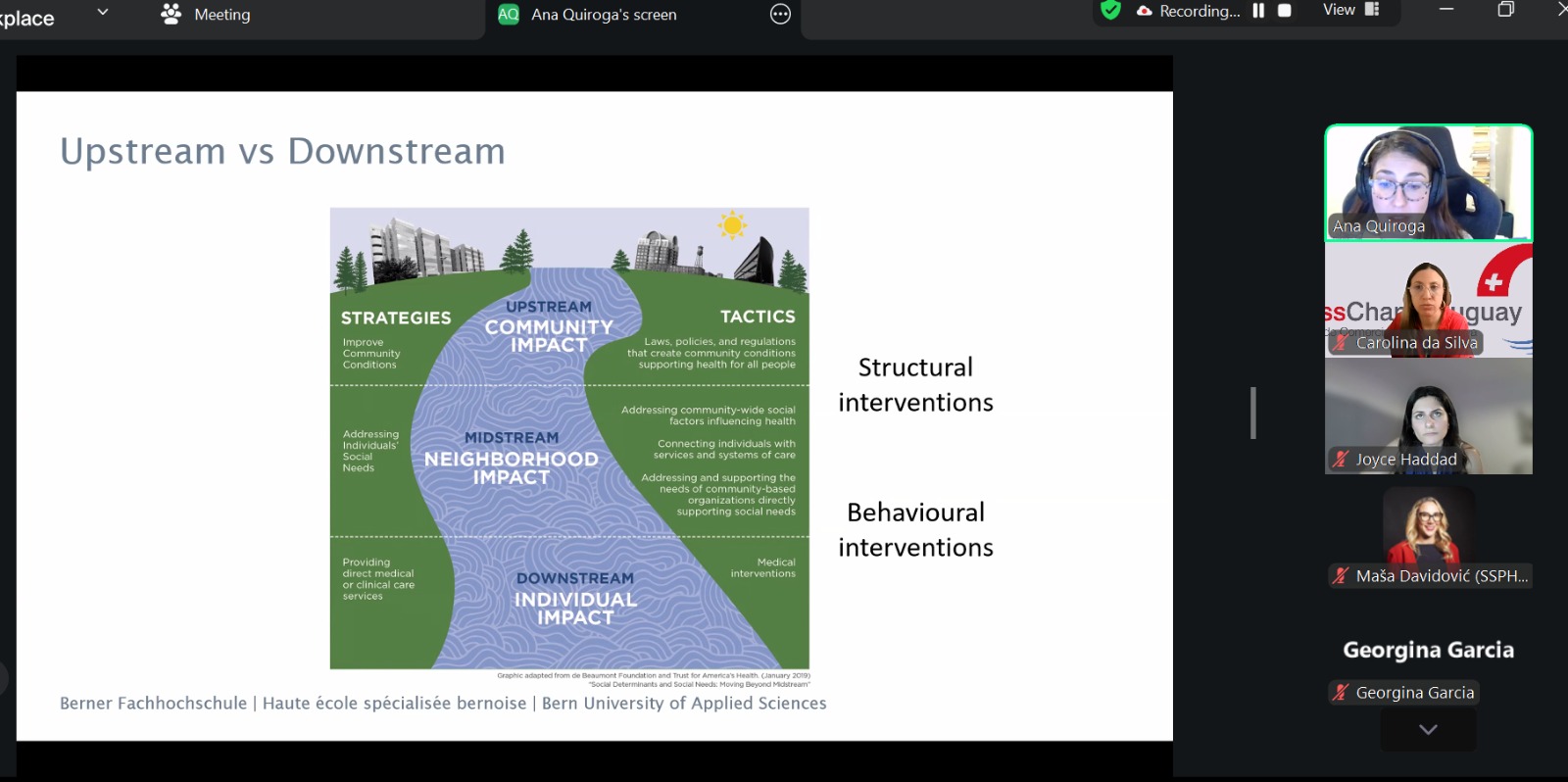Select Carolina da Silva's video tile
The width and height of the screenshot is (1568, 782).
[1428, 299]
